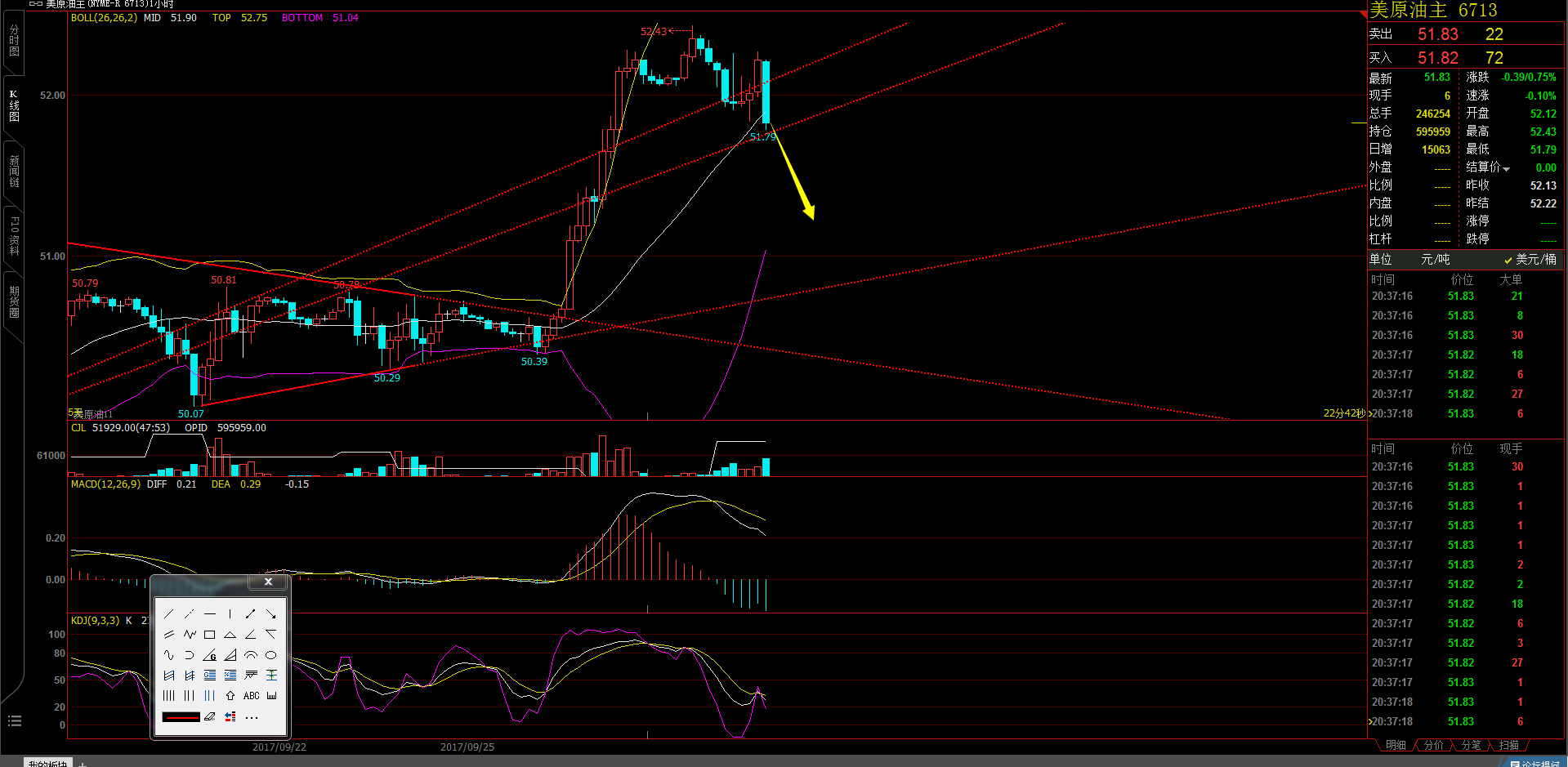The image size is (1568, 767).
Task: Select the ruler measurement tool
Action: pyautogui.click(x=272, y=695)
